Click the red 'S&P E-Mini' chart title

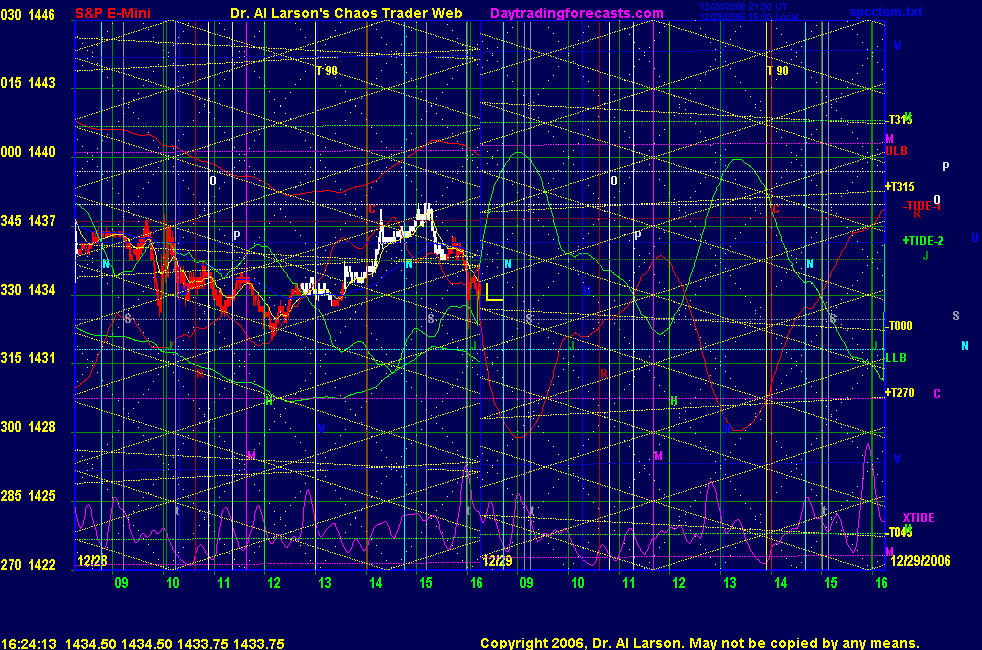[x=113, y=13]
